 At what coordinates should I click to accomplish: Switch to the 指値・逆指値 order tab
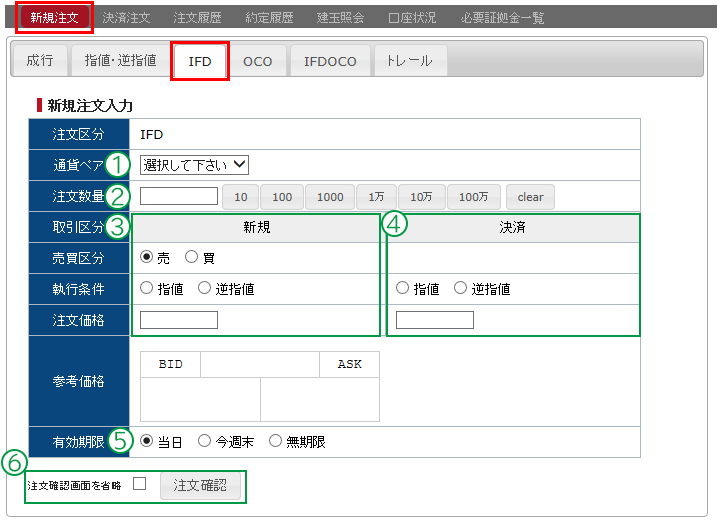click(120, 60)
